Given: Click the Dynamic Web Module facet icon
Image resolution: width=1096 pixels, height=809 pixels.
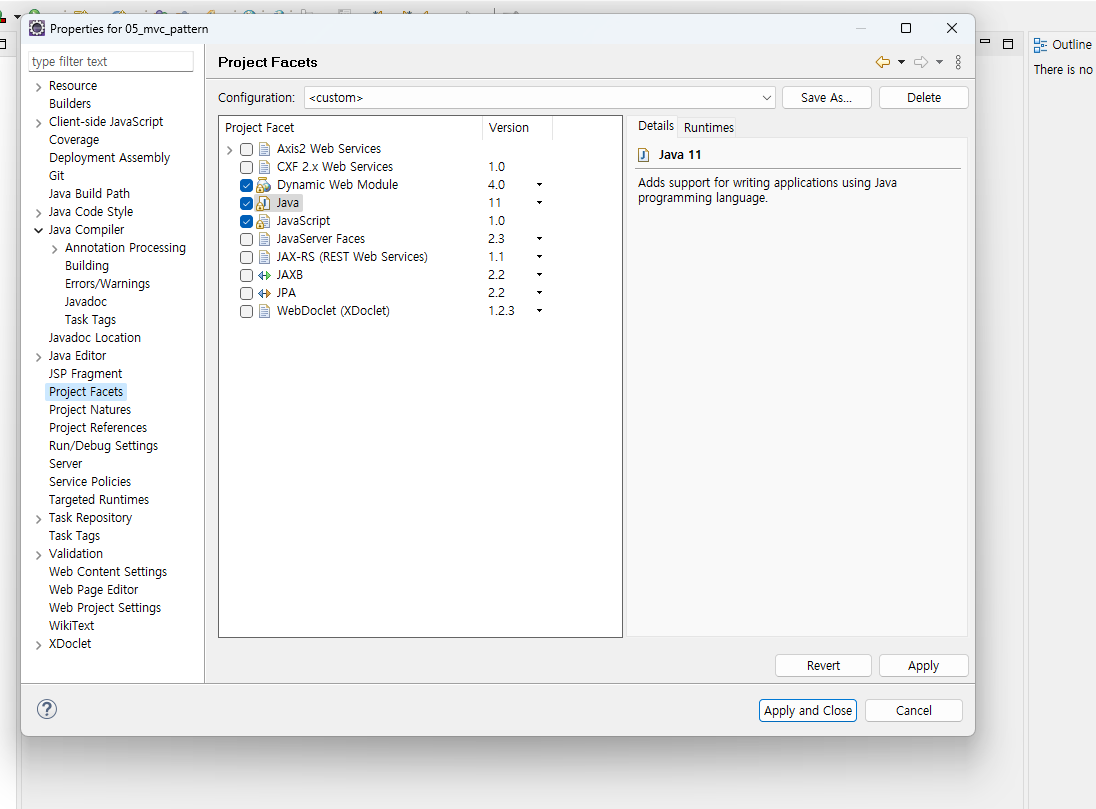Looking at the screenshot, I should [x=264, y=185].
